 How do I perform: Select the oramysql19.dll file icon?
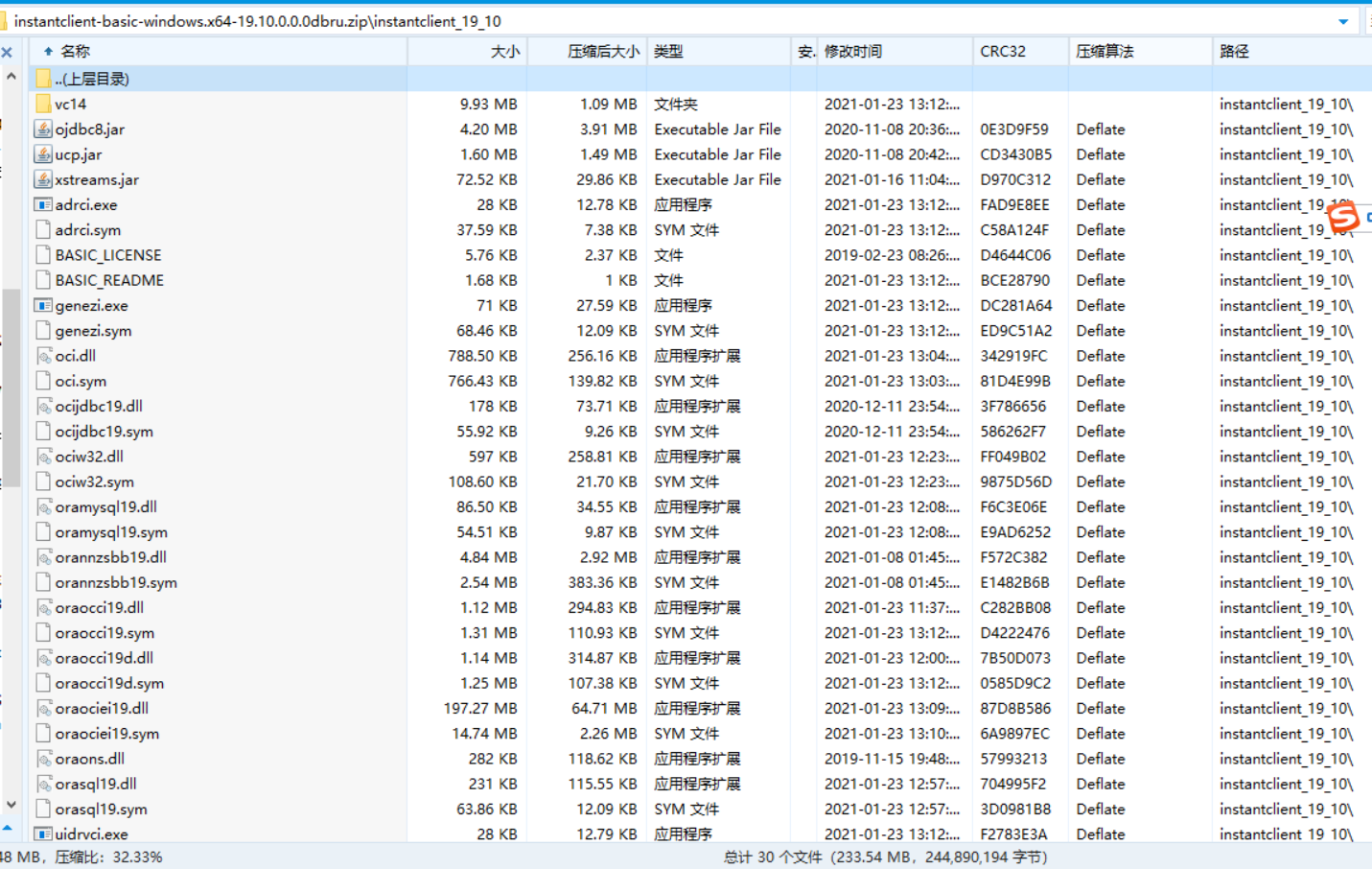click(x=43, y=506)
